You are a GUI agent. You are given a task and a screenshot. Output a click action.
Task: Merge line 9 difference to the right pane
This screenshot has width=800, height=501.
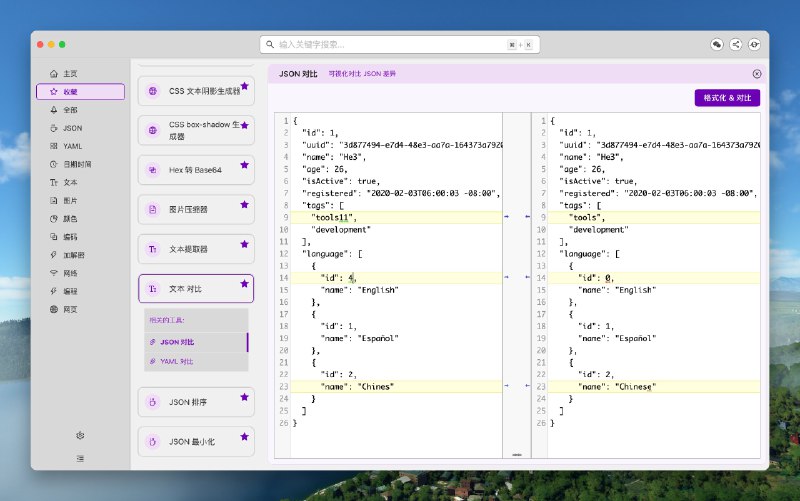coord(507,216)
